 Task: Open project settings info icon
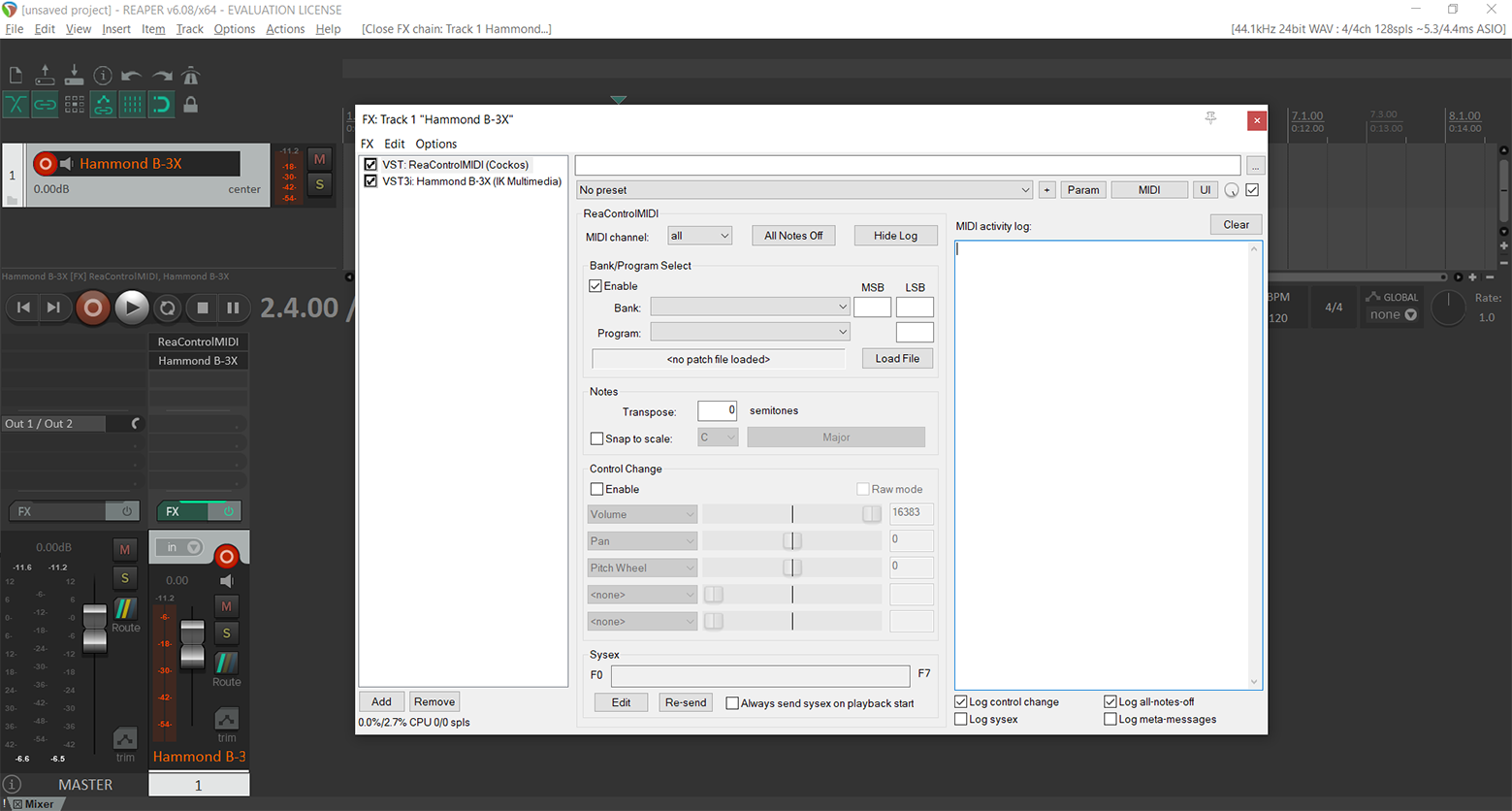tap(103, 76)
